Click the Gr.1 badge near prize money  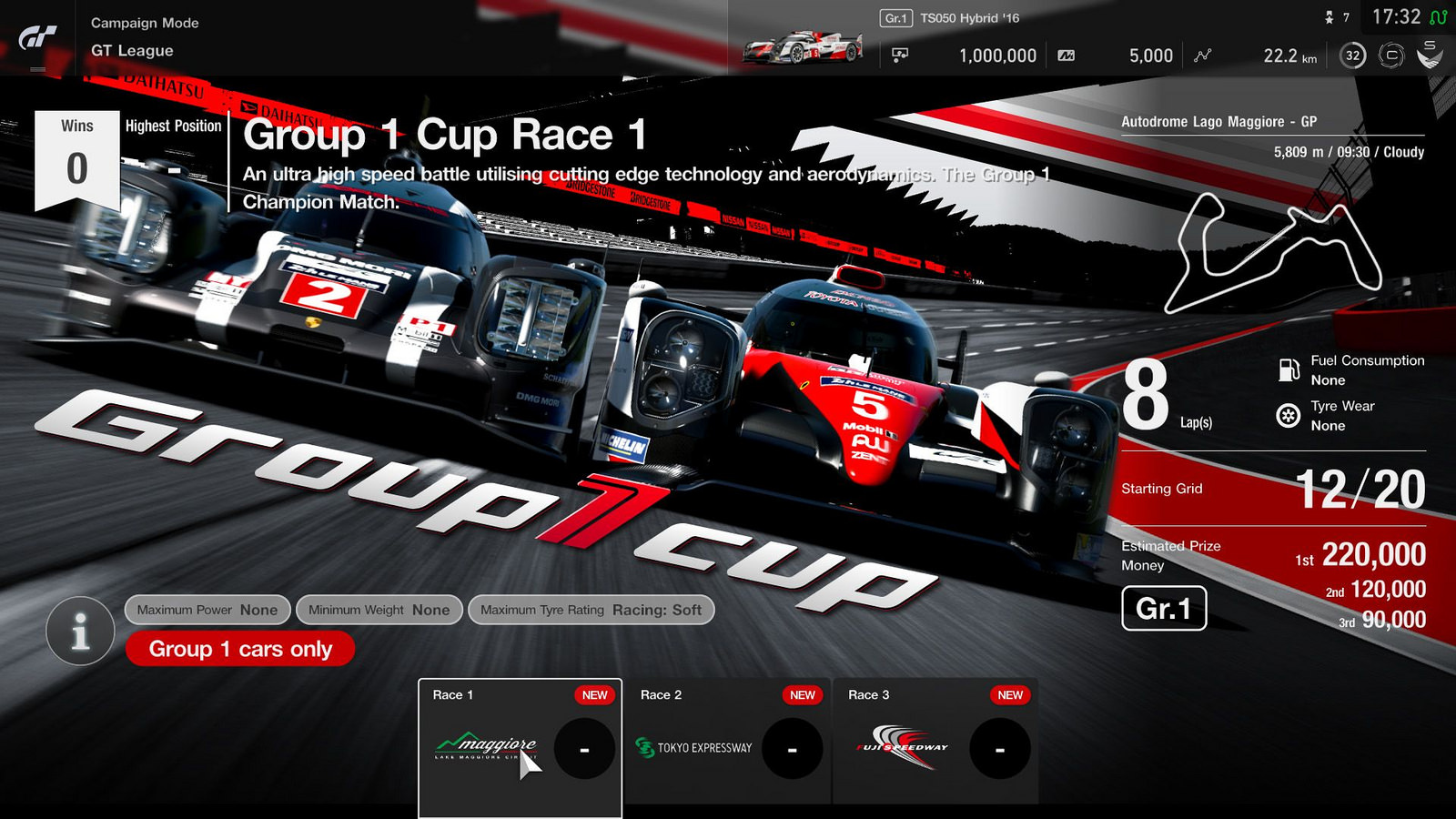pyautogui.click(x=1164, y=610)
